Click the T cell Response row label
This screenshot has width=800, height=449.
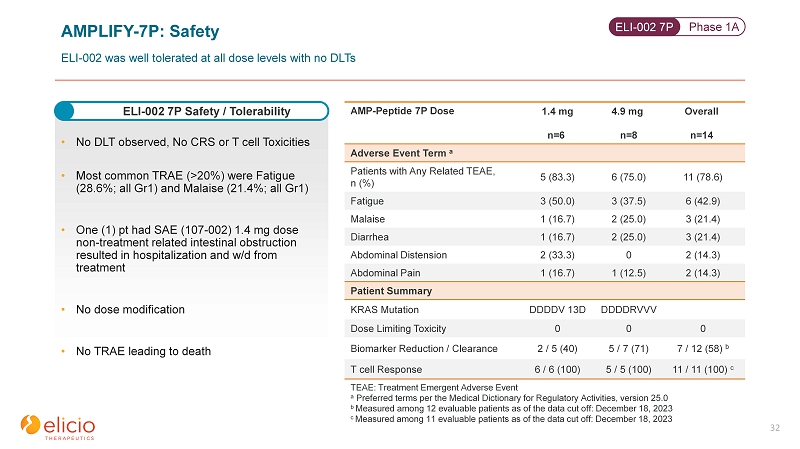click(386, 369)
